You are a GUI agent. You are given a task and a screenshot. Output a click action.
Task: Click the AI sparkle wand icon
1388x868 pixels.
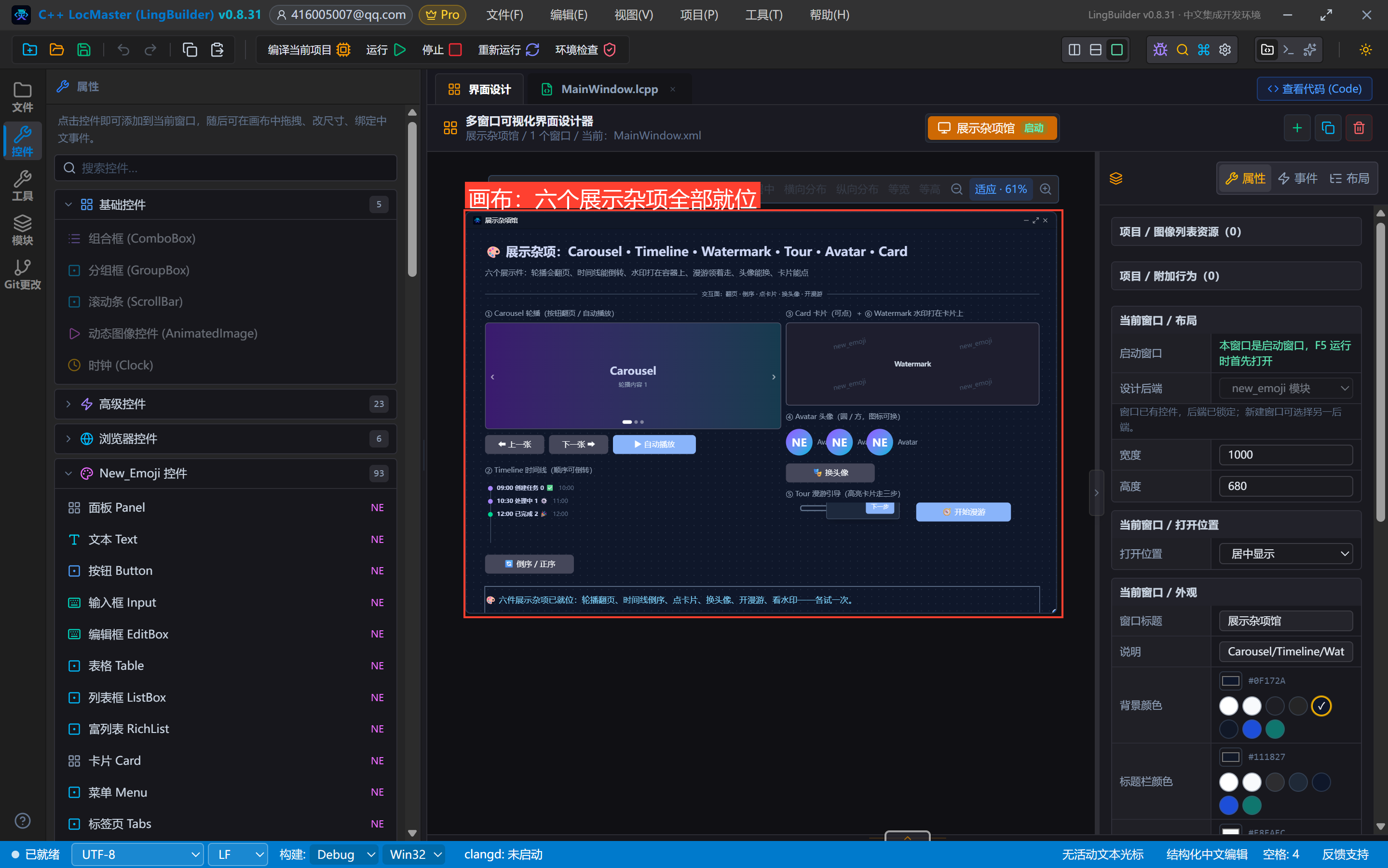1310,50
